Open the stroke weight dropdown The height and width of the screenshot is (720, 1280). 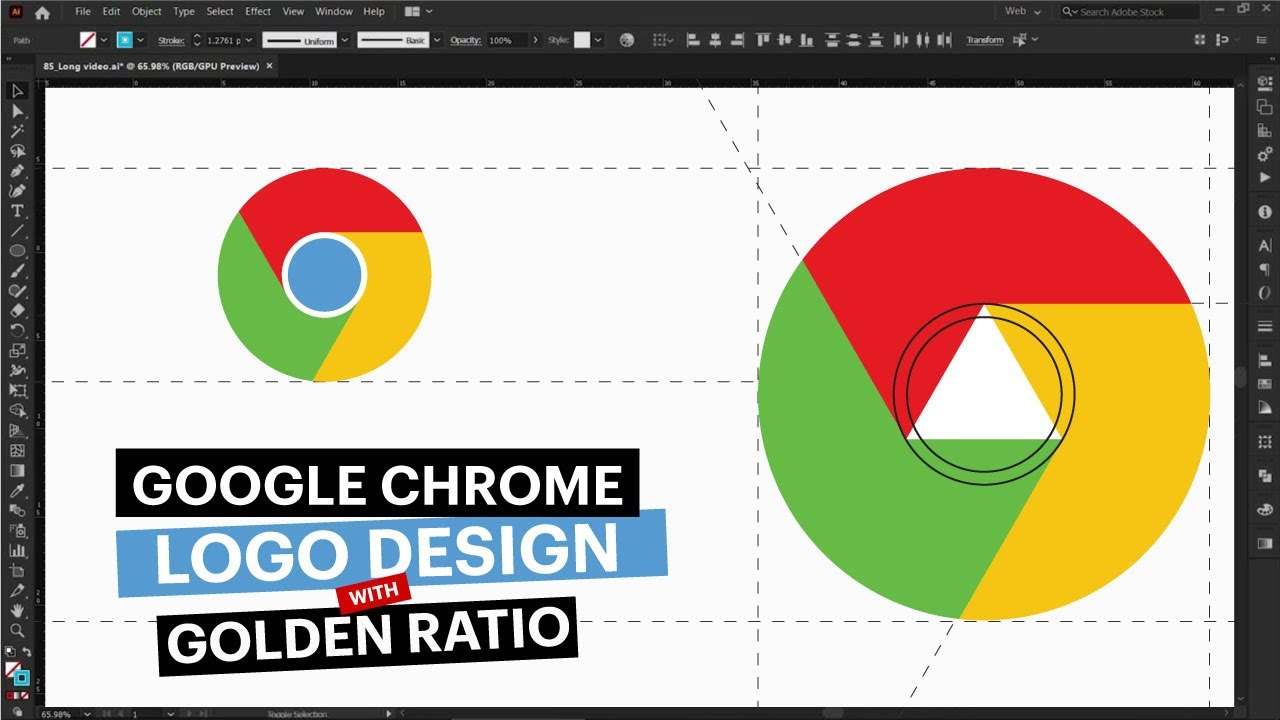[249, 40]
